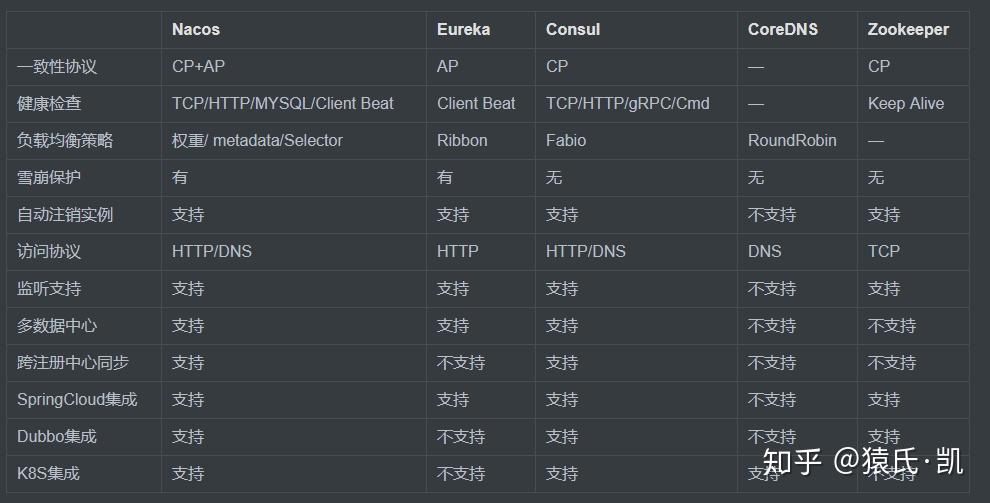This screenshot has width=990, height=503.
Task: Select the 自动注销实例 row label
Action: click(65, 215)
